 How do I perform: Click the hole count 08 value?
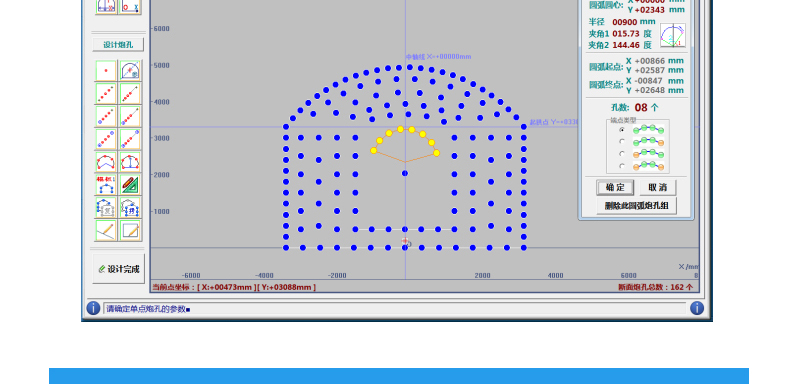(x=641, y=108)
